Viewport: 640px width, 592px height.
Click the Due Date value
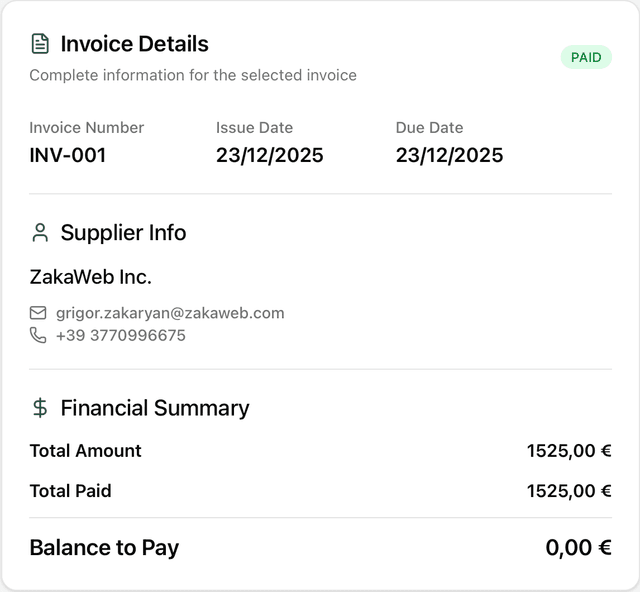click(450, 155)
